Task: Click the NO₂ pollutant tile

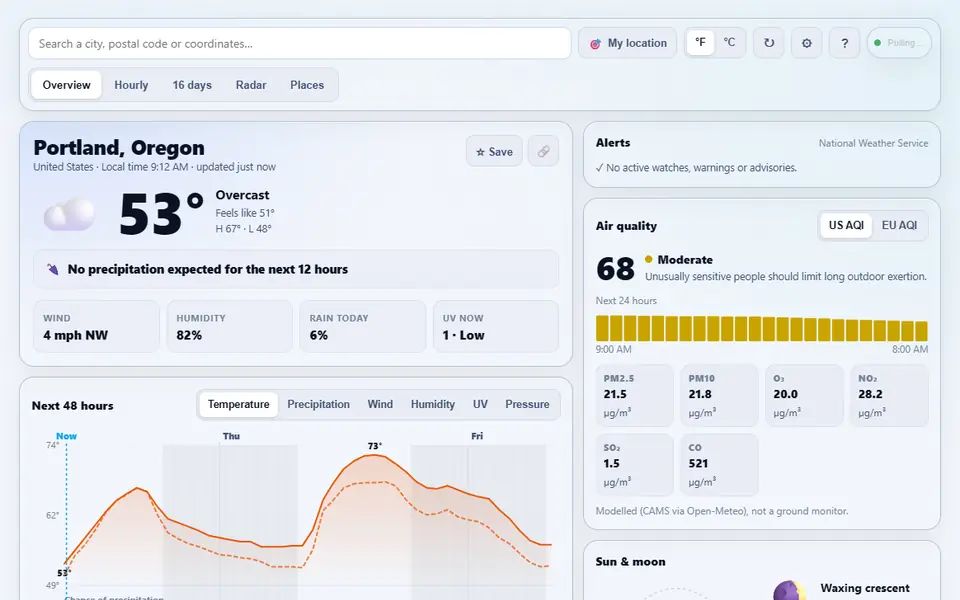Action: click(890, 396)
